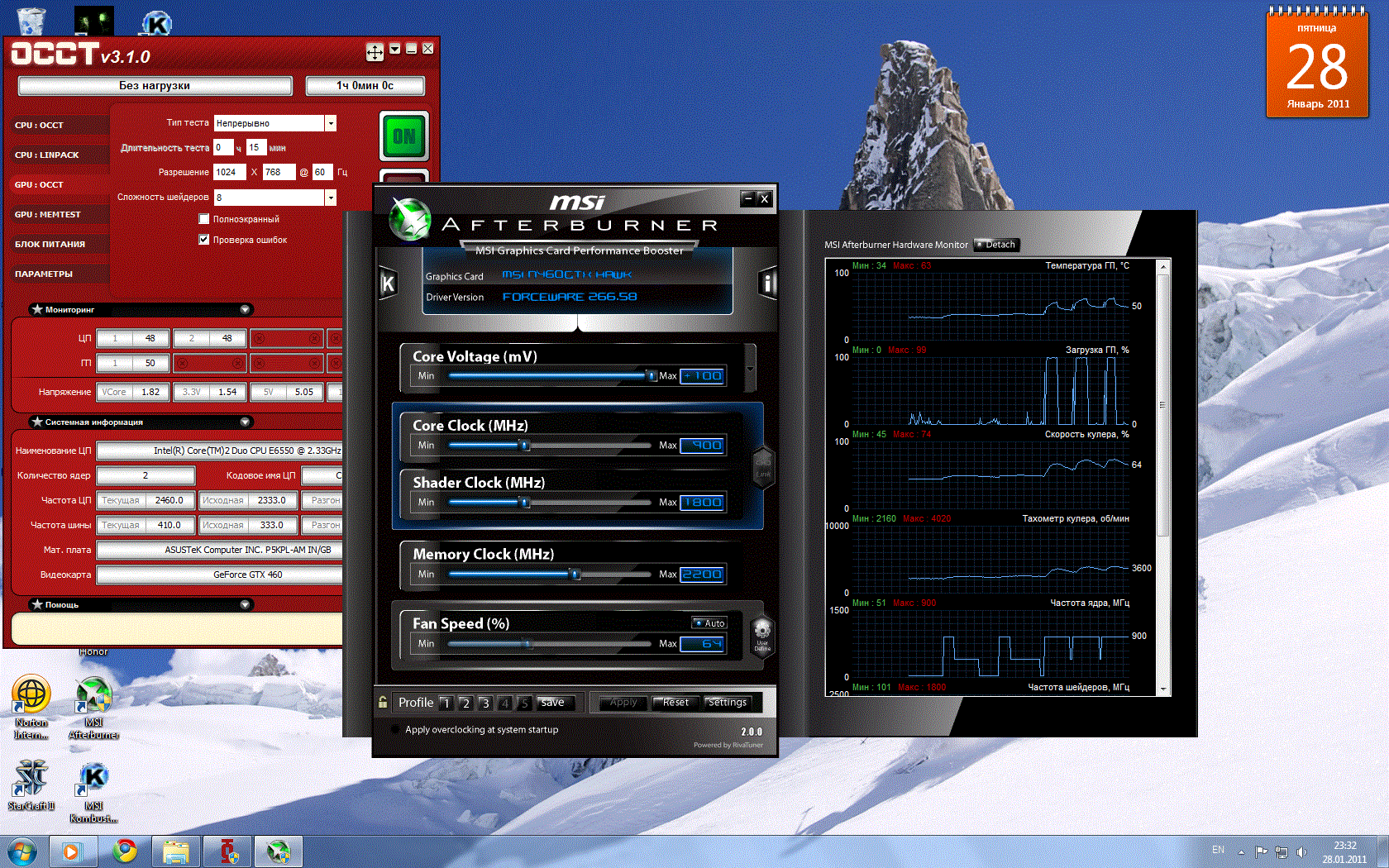Click the Мониторинг star icon in OCCT
The height and width of the screenshot is (868, 1389).
coord(36,309)
